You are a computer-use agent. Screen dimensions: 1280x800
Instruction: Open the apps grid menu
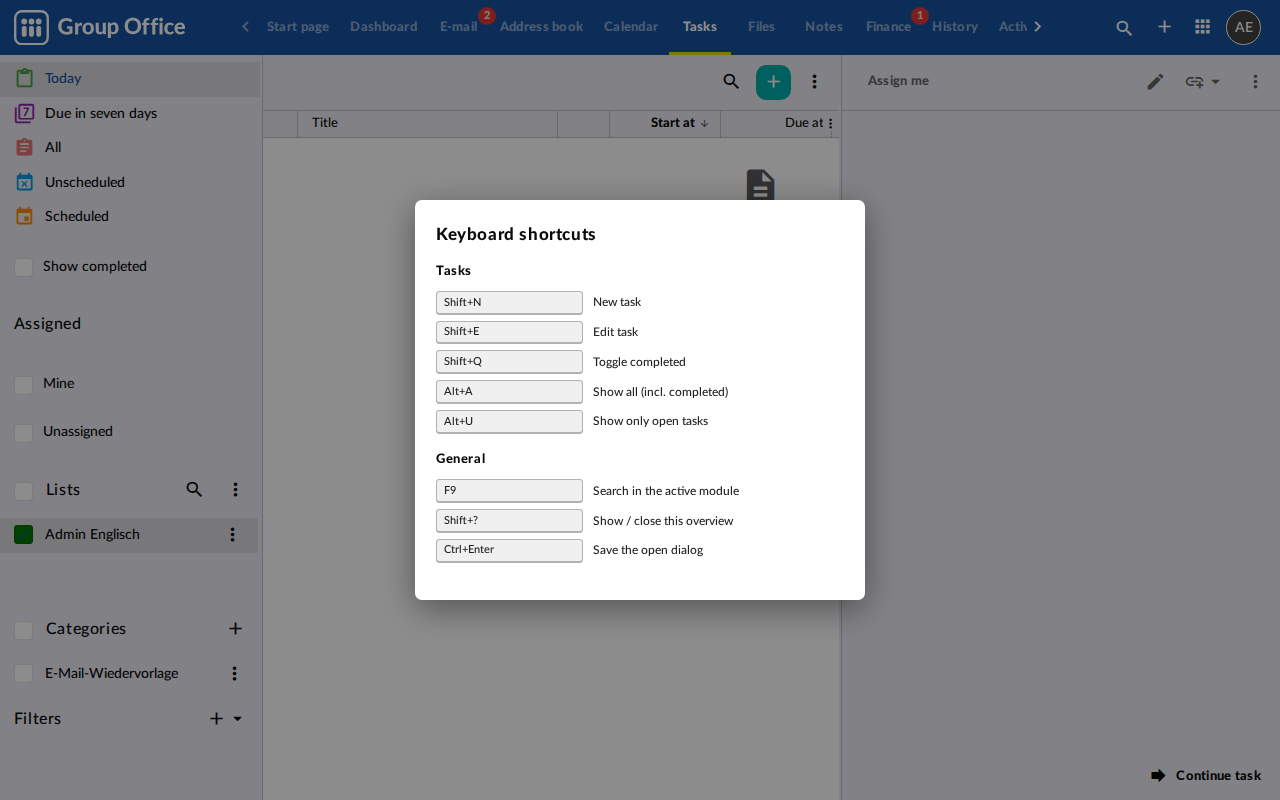tap(1203, 27)
